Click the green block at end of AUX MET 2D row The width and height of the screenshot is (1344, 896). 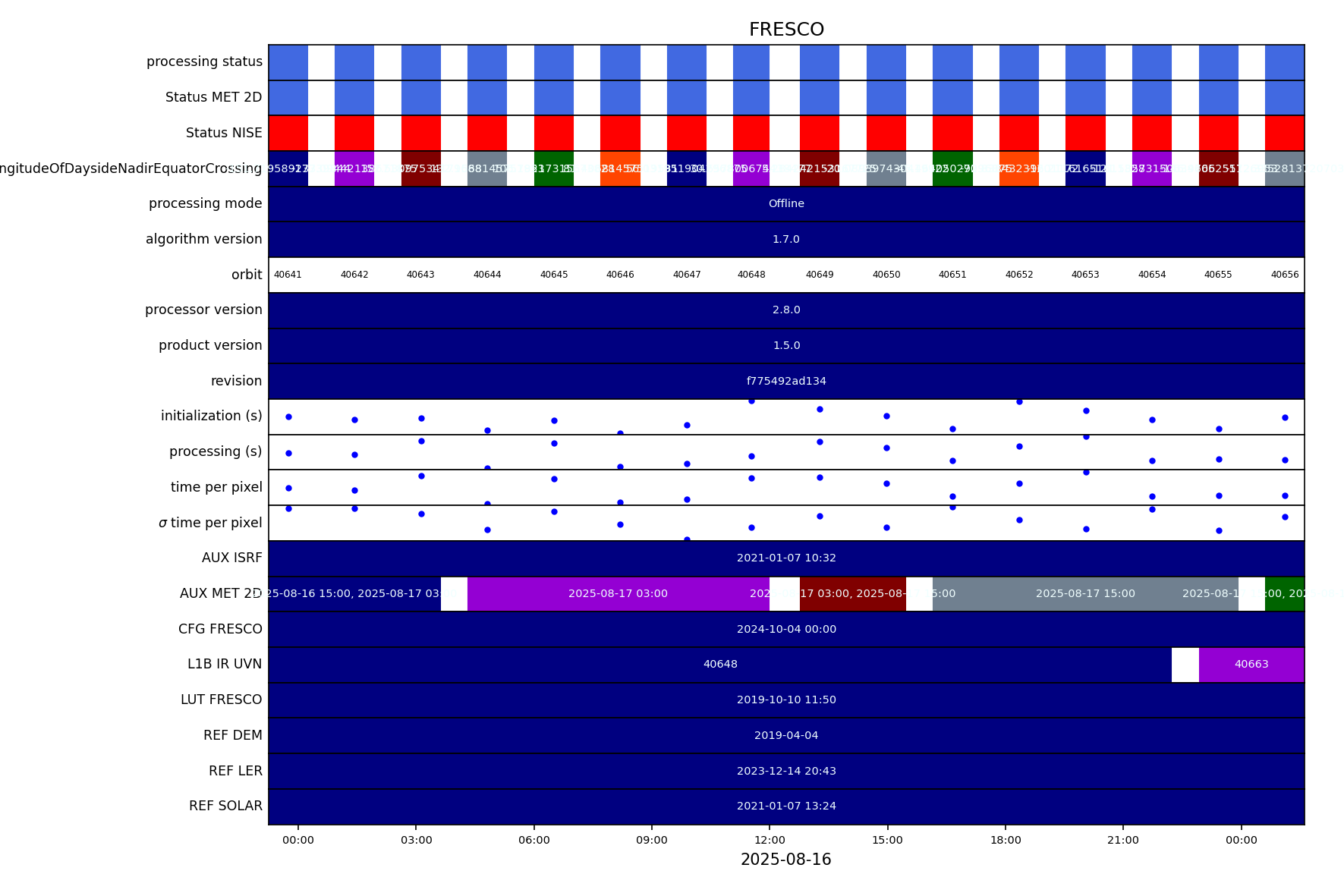[x=1284, y=593]
